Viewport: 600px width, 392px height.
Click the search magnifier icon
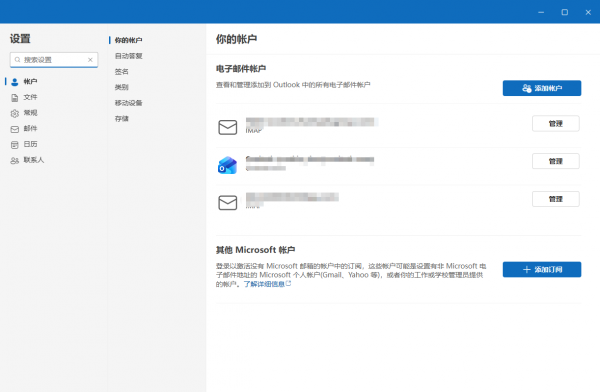17,60
